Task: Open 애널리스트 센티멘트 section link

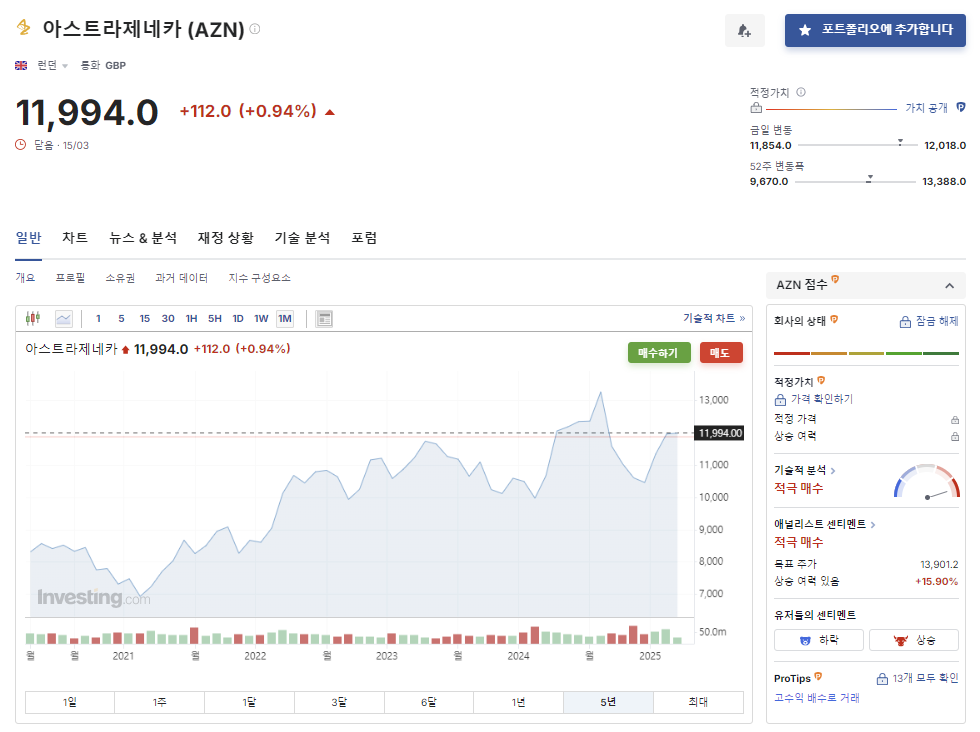Action: coord(824,524)
